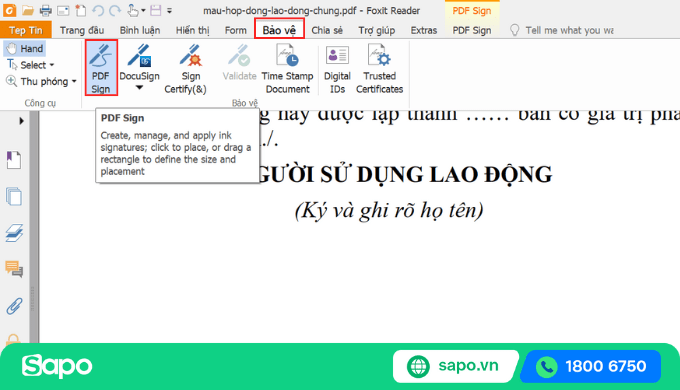Create a new PDF from the blank page icon
The height and width of the screenshot is (390, 680).
click(81, 10)
